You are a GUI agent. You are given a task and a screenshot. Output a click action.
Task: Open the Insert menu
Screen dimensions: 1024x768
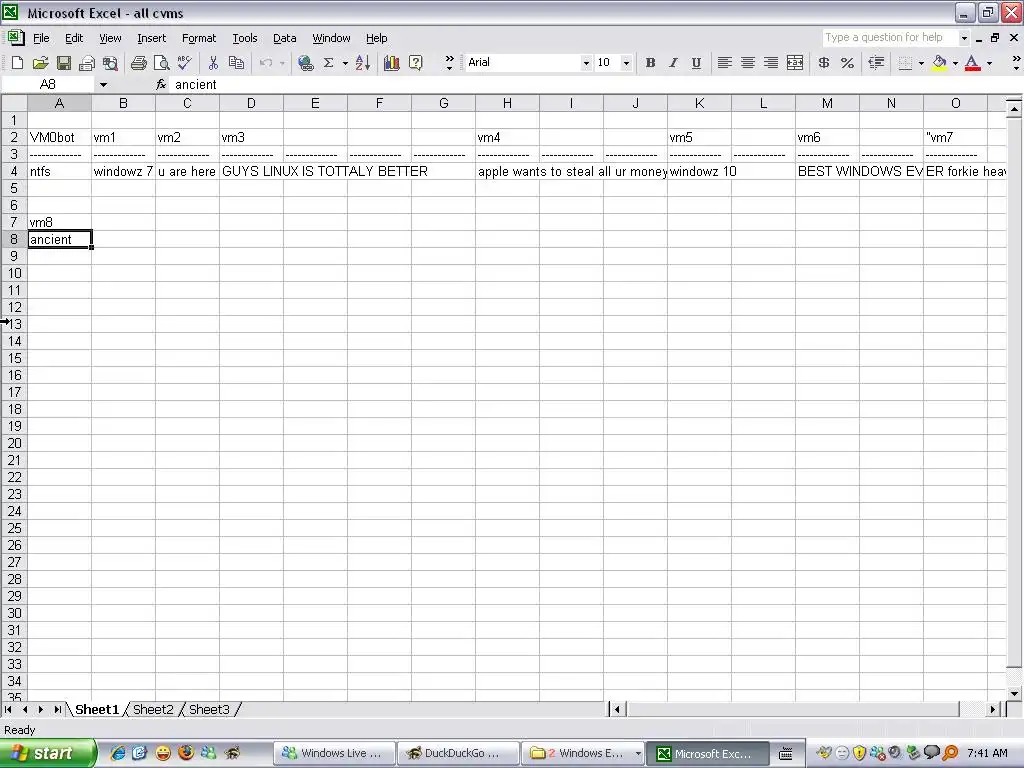pos(152,38)
